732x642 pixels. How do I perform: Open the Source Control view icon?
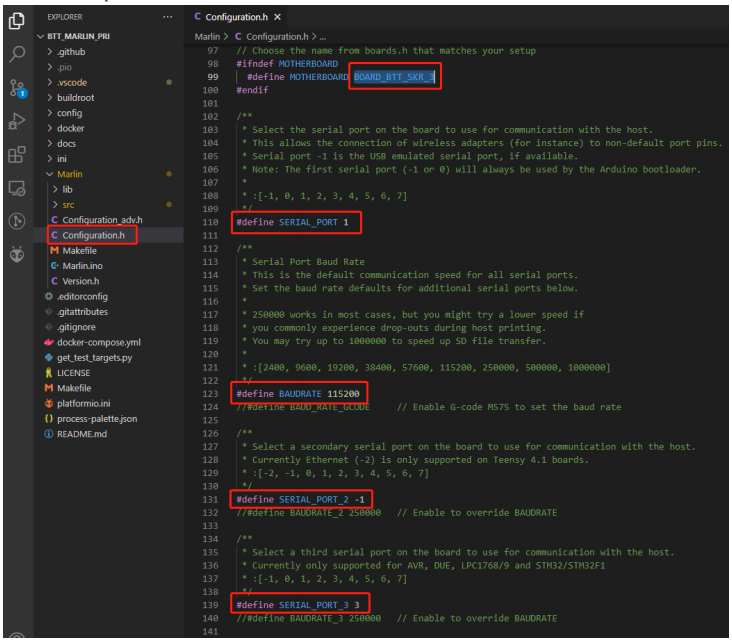pyautogui.click(x=17, y=88)
